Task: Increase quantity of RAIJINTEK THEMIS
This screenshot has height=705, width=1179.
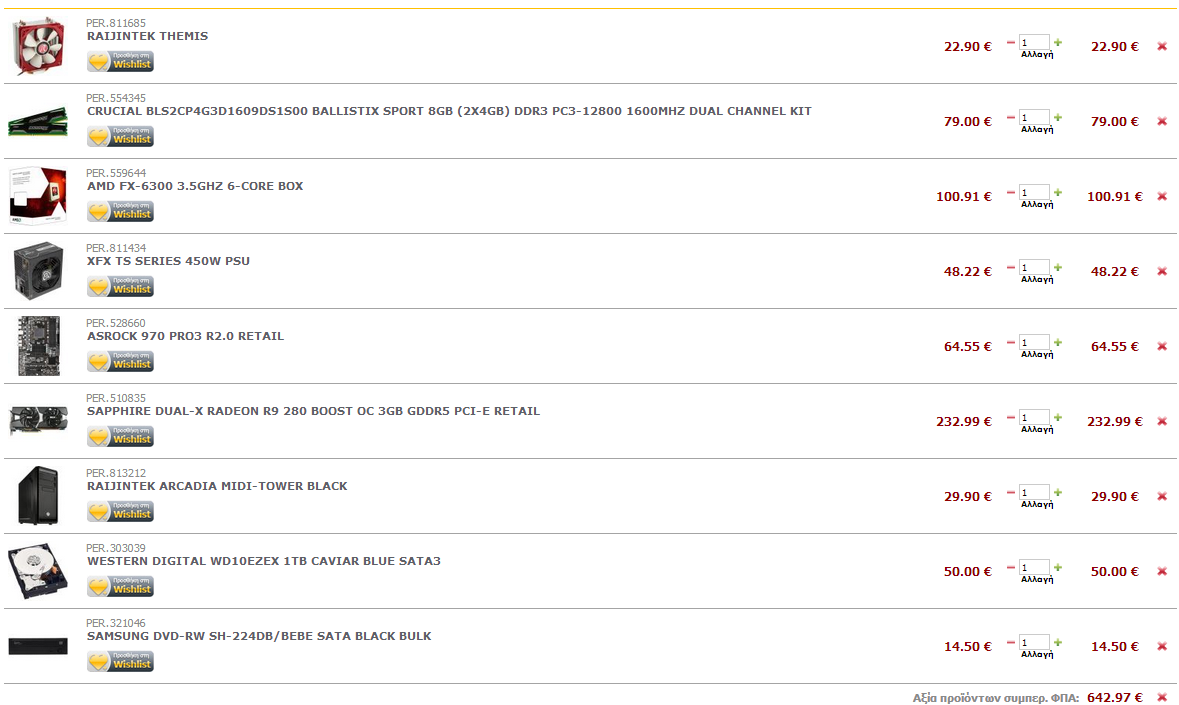Action: pyautogui.click(x=1058, y=43)
